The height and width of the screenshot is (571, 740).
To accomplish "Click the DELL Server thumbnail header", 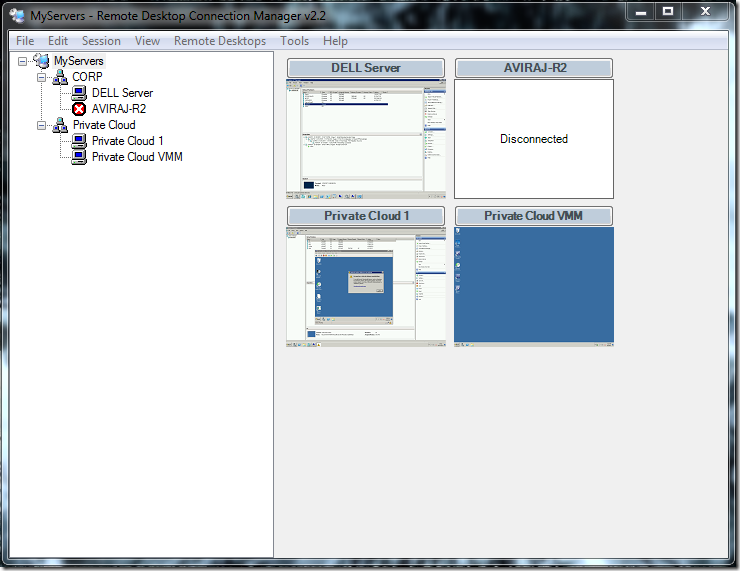I will click(366, 68).
